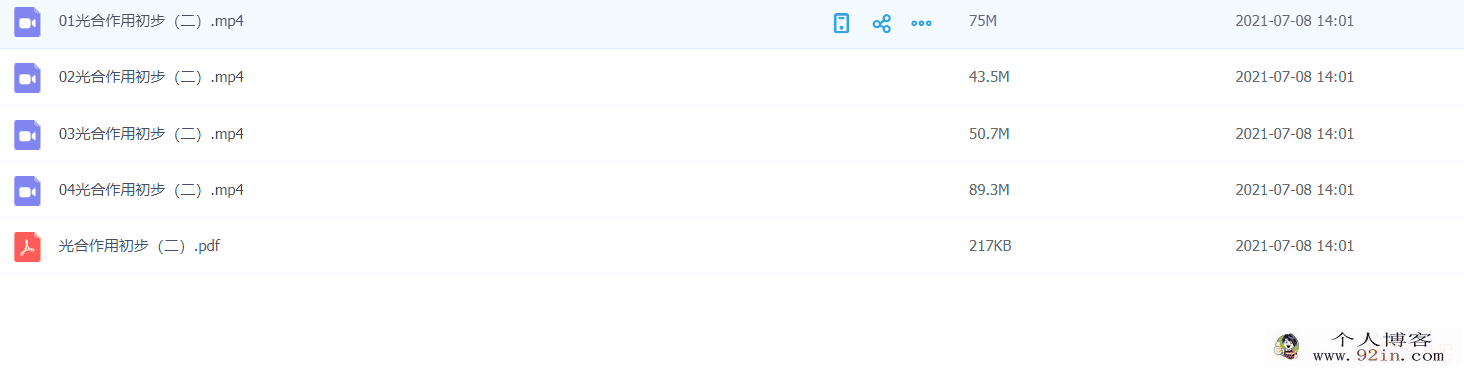The width and height of the screenshot is (1464, 369).
Task: Select the 75M size cell
Action: click(983, 20)
